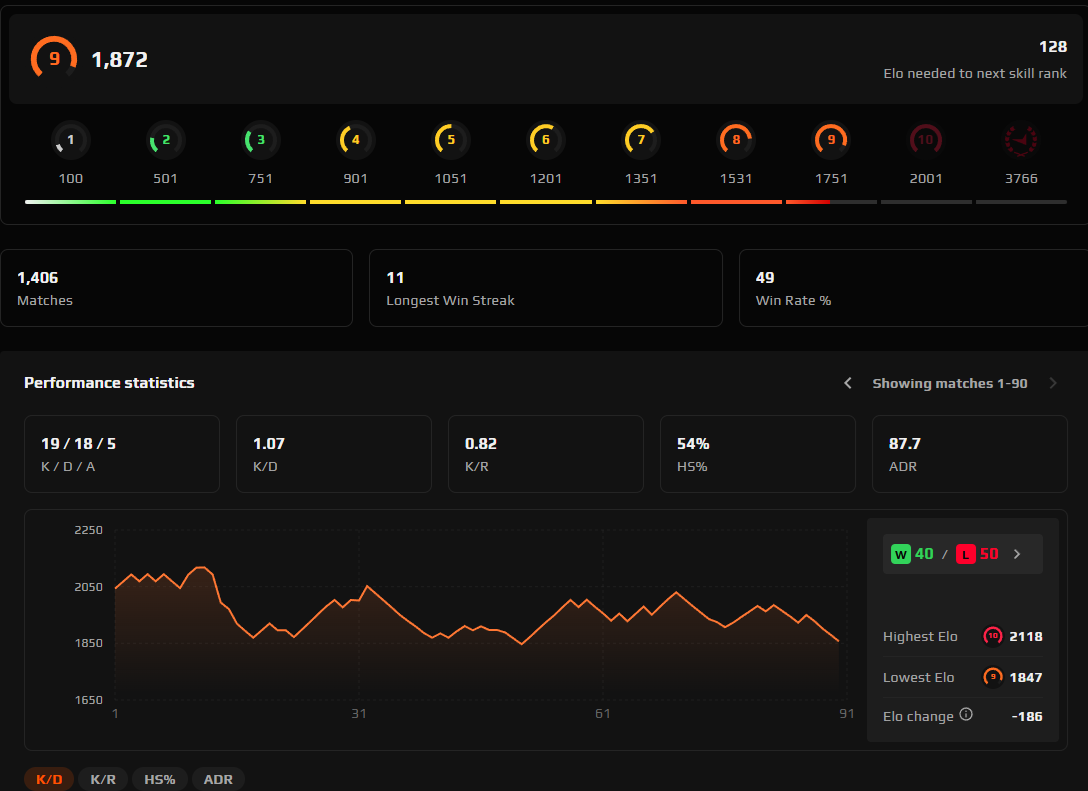
Task: Expand win/loss details chevron
Action: pos(1017,554)
